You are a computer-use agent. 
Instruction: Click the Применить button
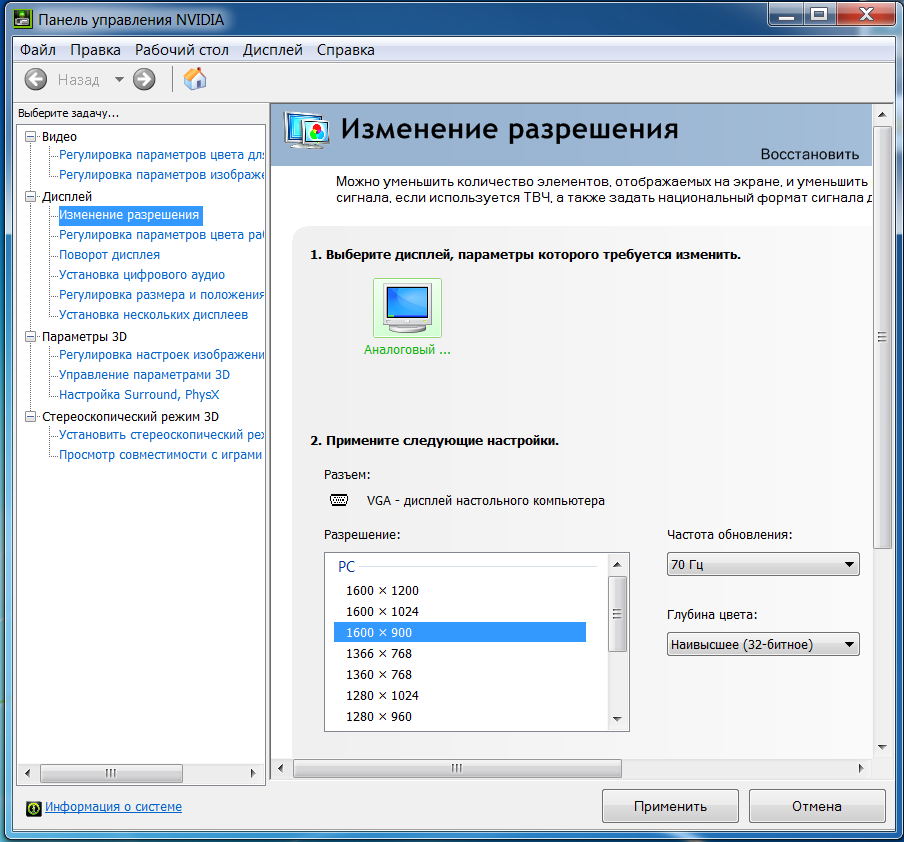[670, 806]
